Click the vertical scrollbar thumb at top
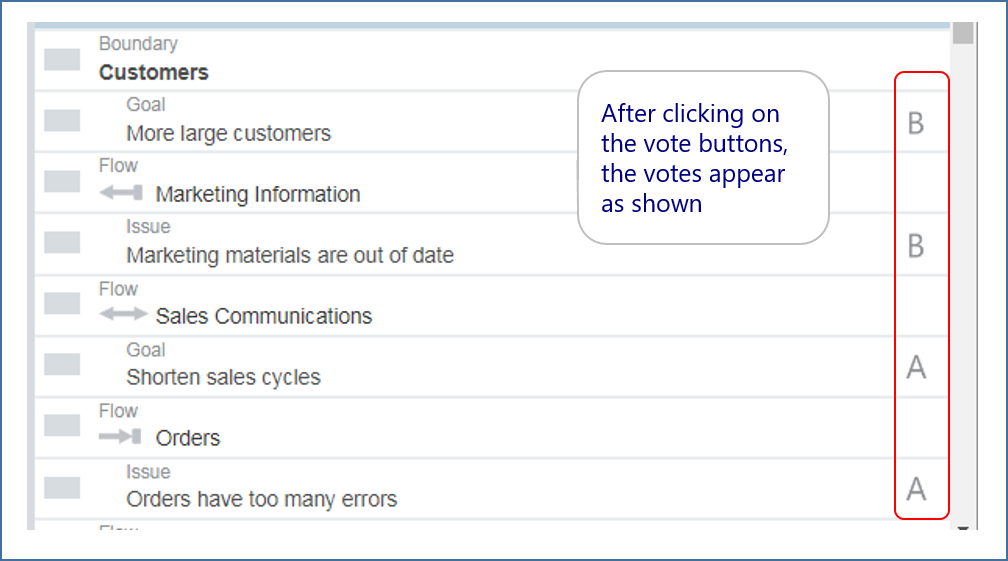 963,34
